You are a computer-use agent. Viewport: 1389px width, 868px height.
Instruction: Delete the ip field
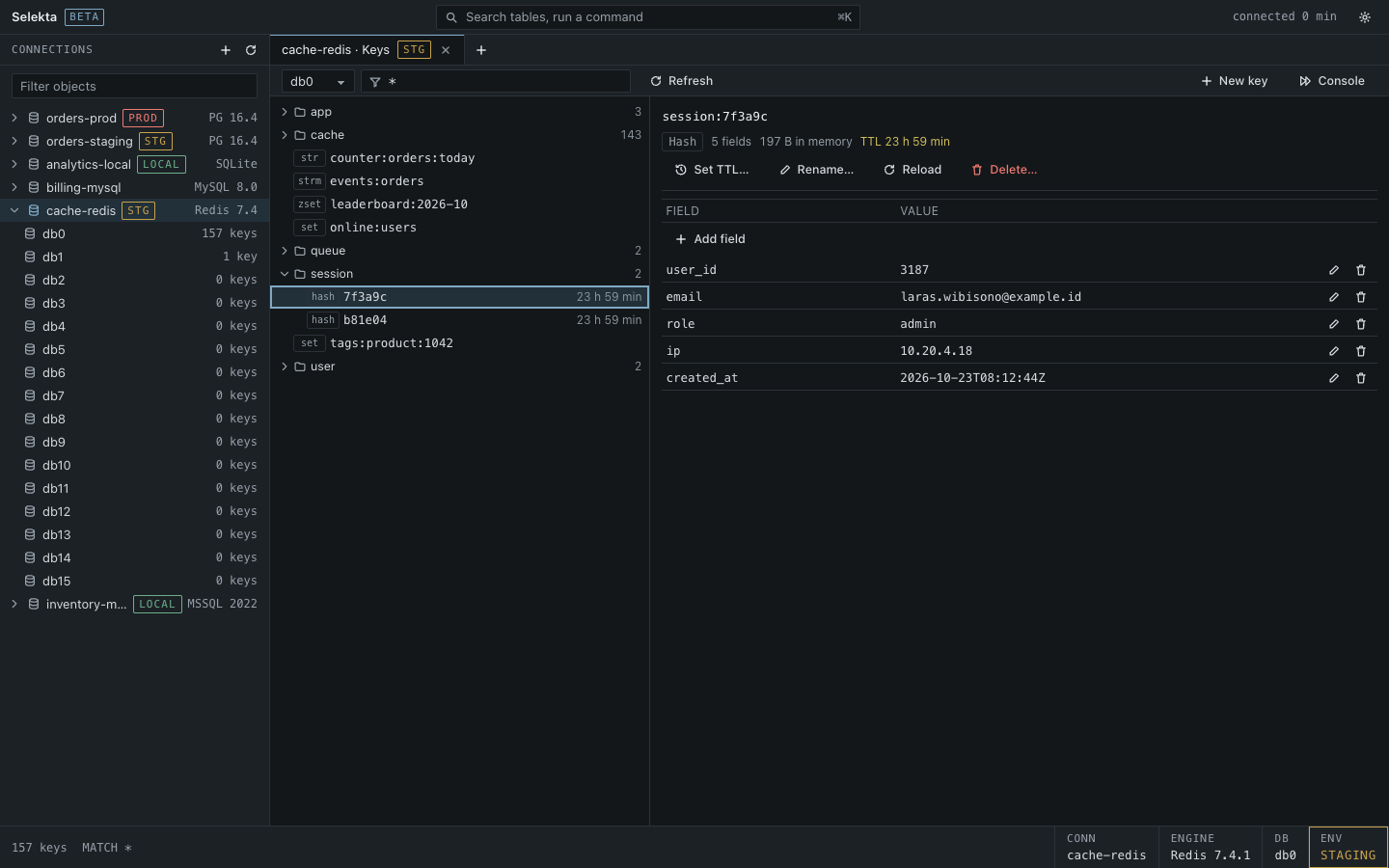pos(1361,351)
